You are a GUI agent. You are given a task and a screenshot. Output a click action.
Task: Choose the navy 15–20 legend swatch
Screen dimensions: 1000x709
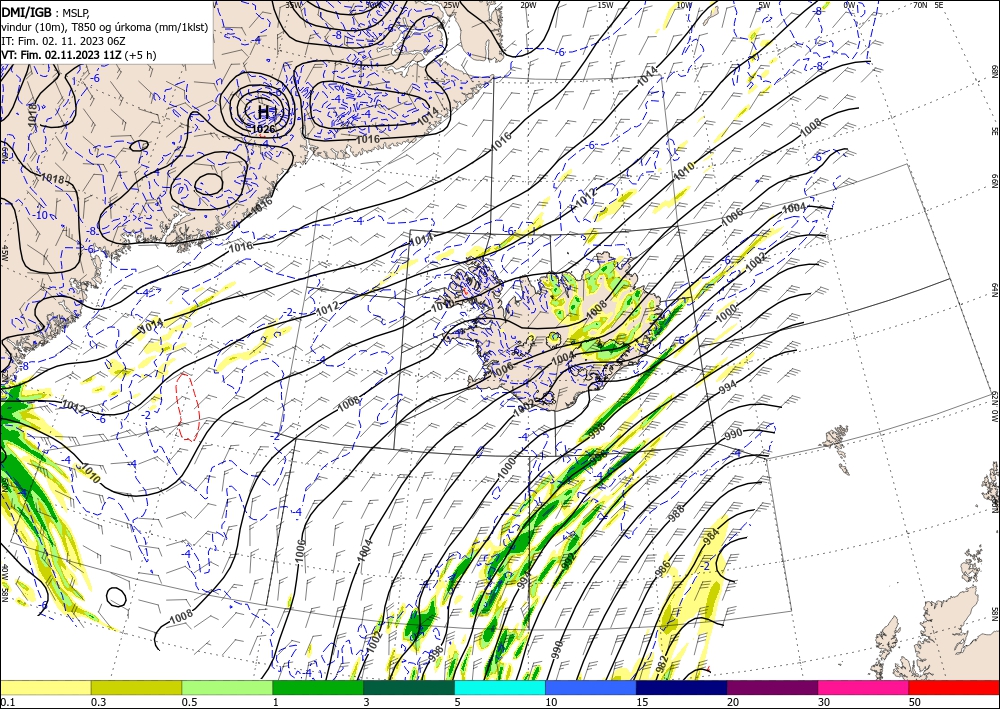click(682, 687)
